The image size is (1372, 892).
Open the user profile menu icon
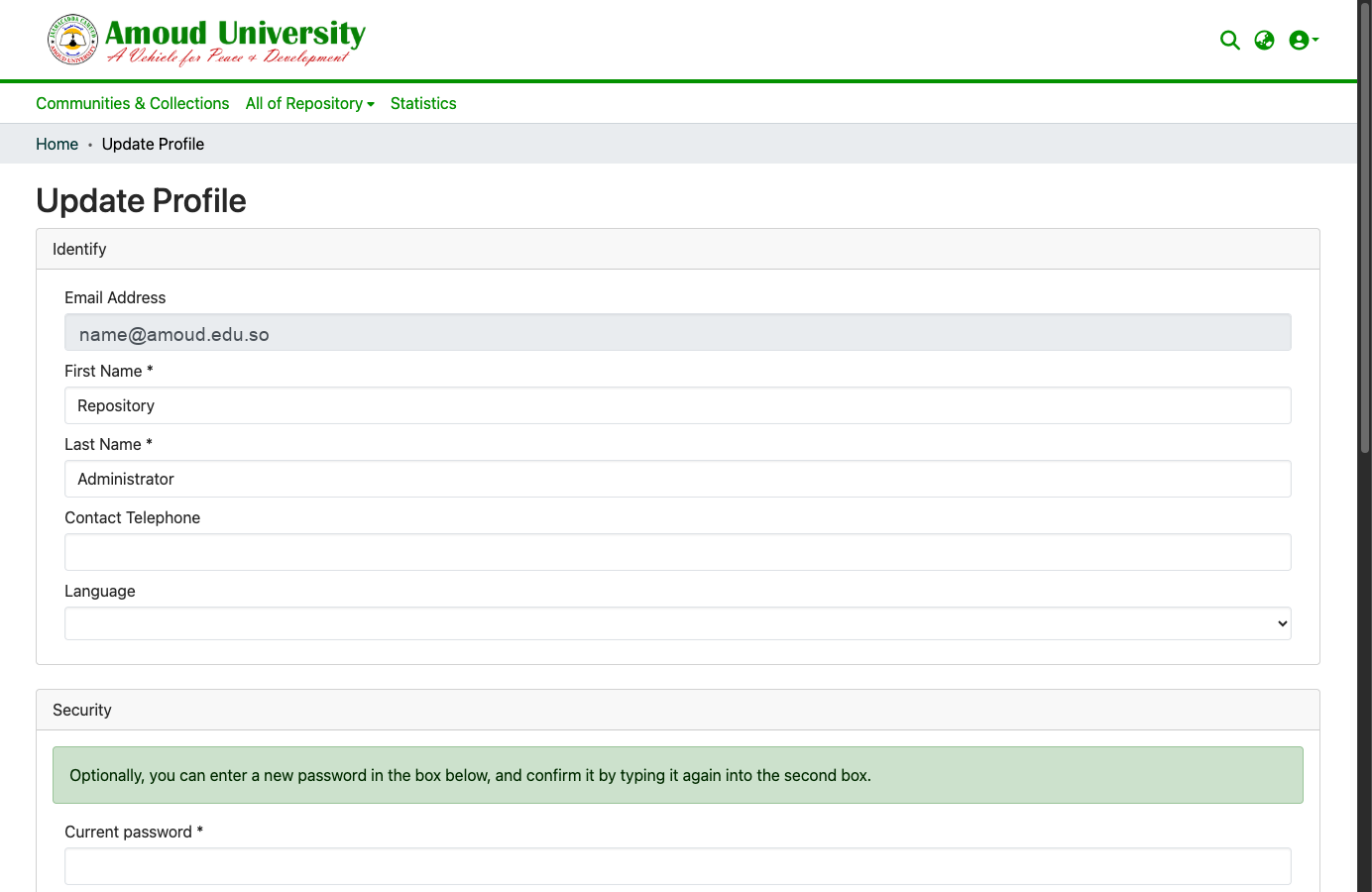pos(1304,40)
